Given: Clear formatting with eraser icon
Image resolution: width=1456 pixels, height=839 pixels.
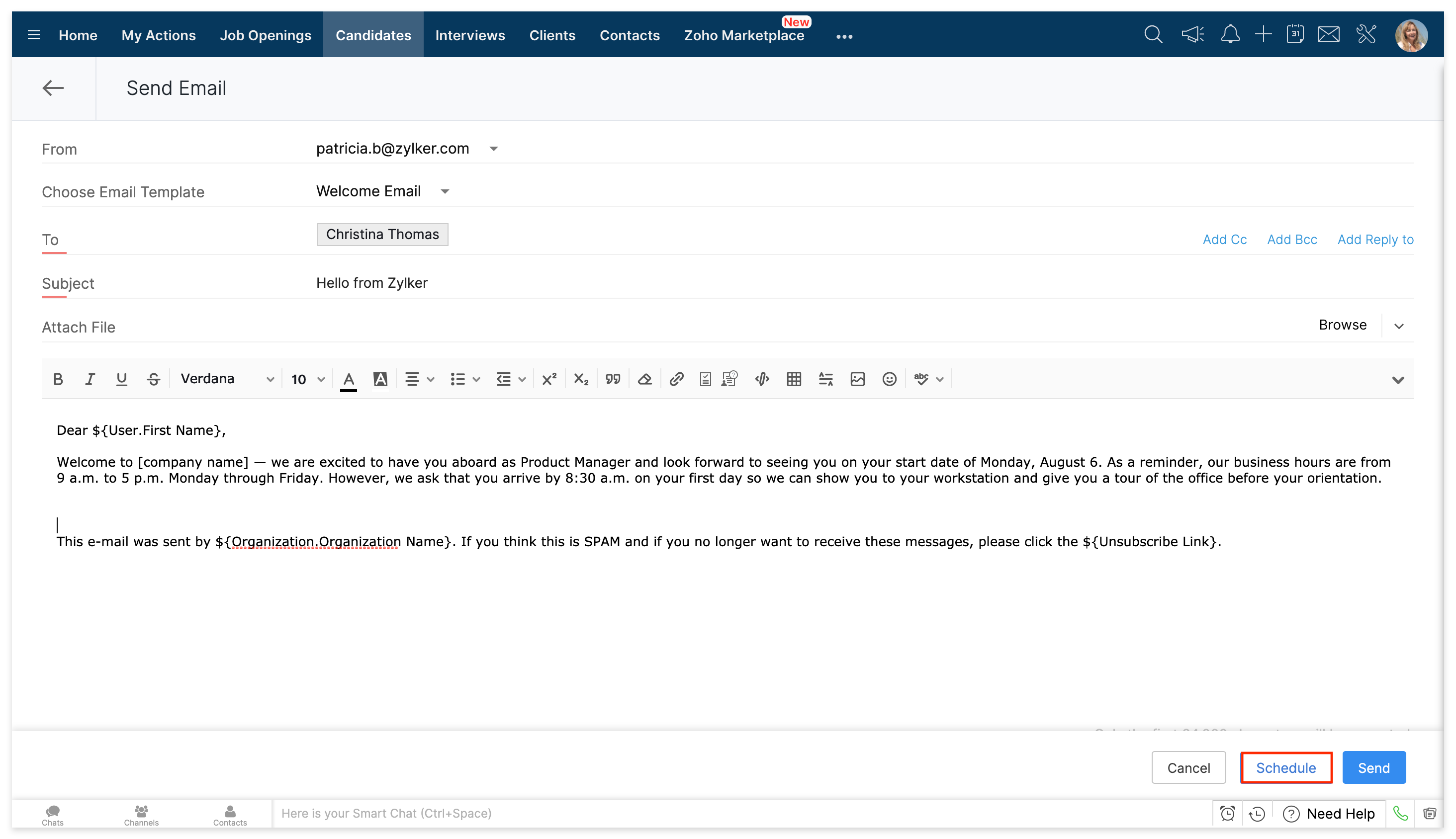Looking at the screenshot, I should pos(644,379).
